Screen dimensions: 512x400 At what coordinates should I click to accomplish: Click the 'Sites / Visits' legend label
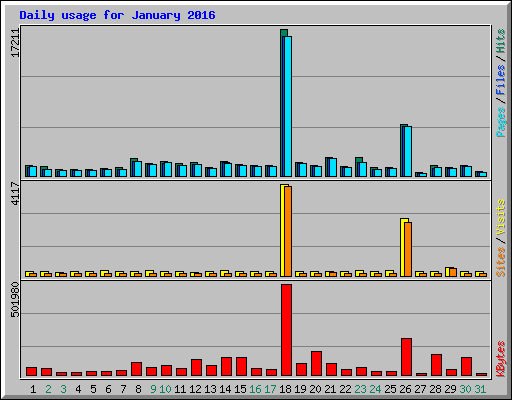click(x=500, y=238)
